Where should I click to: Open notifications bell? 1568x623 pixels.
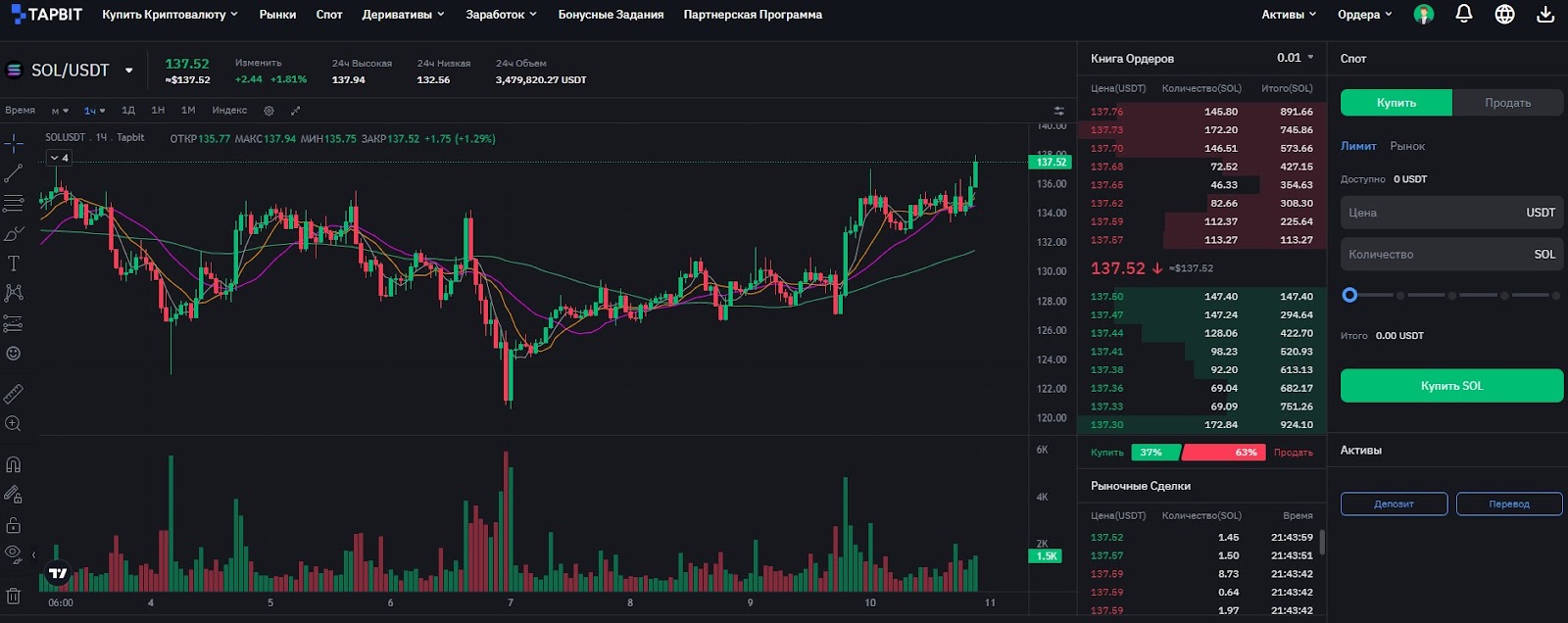pyautogui.click(x=1464, y=15)
